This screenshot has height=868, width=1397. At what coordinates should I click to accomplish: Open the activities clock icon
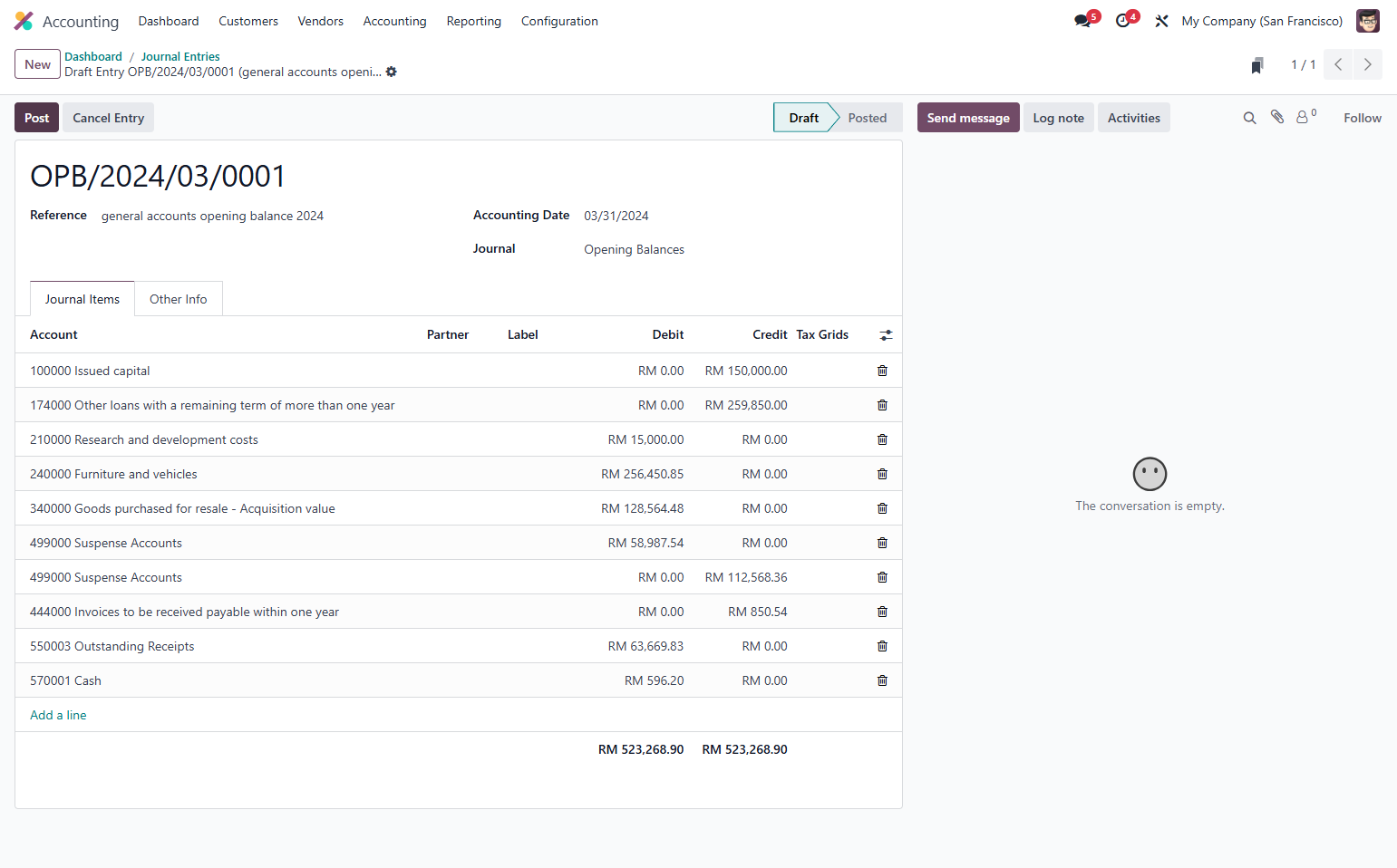1124,20
